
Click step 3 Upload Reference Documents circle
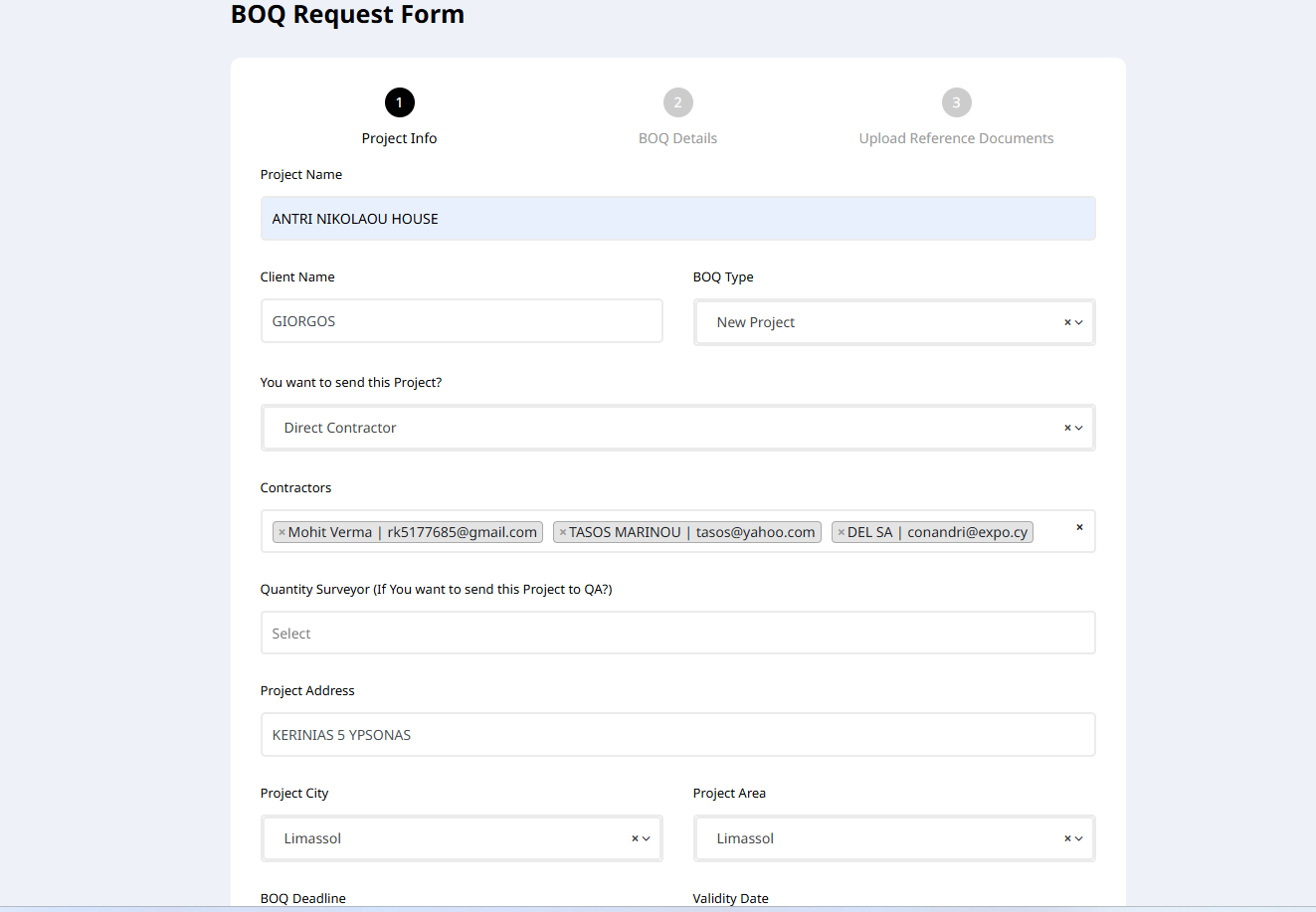[956, 102]
